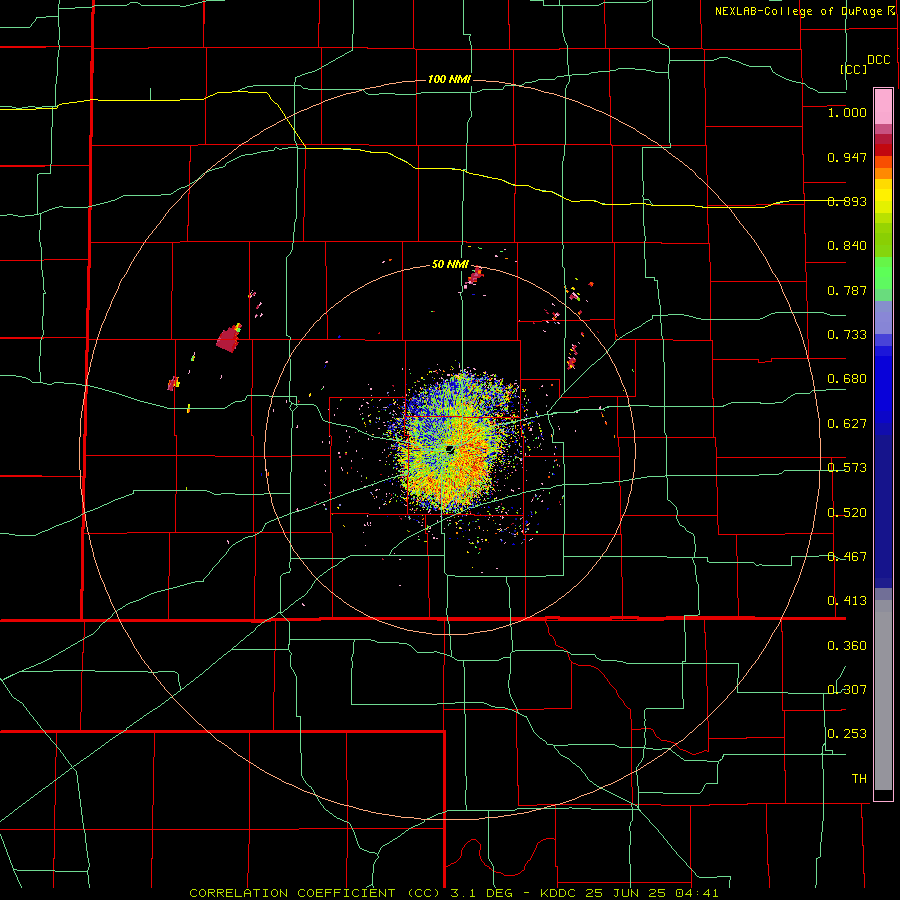Click the 0.467 value on color scale

[847, 557]
